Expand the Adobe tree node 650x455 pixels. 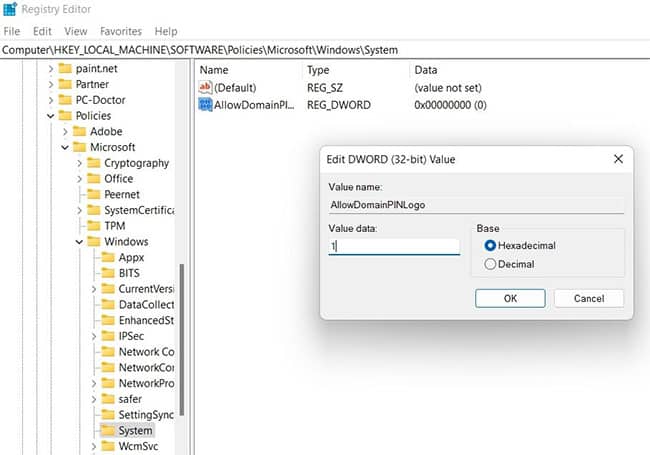pos(65,132)
